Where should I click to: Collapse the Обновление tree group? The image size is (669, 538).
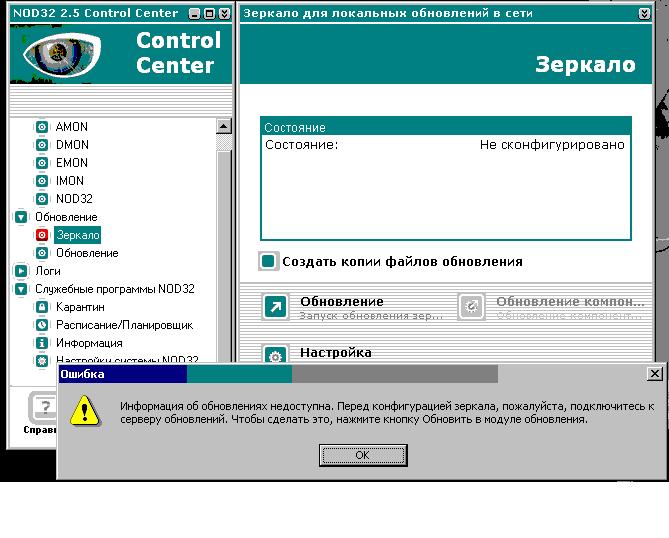tap(22, 217)
